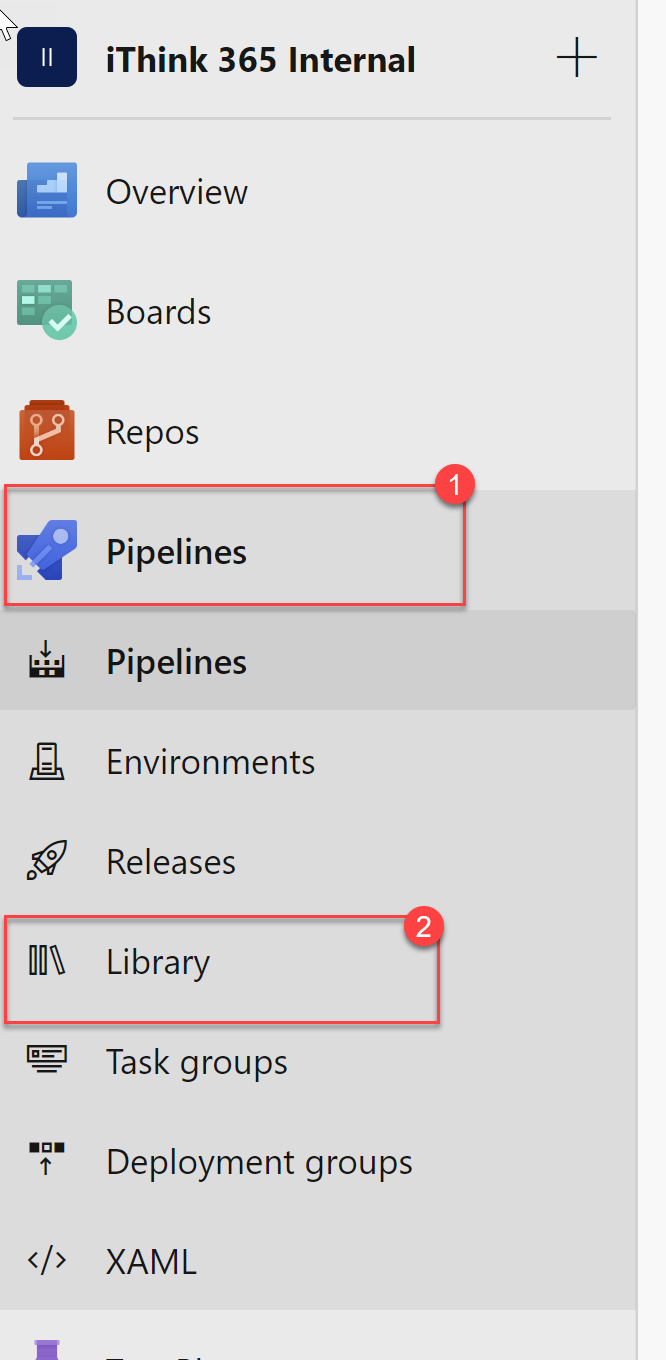The image size is (666, 1360).
Task: Go to Task groups page
Action: click(x=196, y=1062)
